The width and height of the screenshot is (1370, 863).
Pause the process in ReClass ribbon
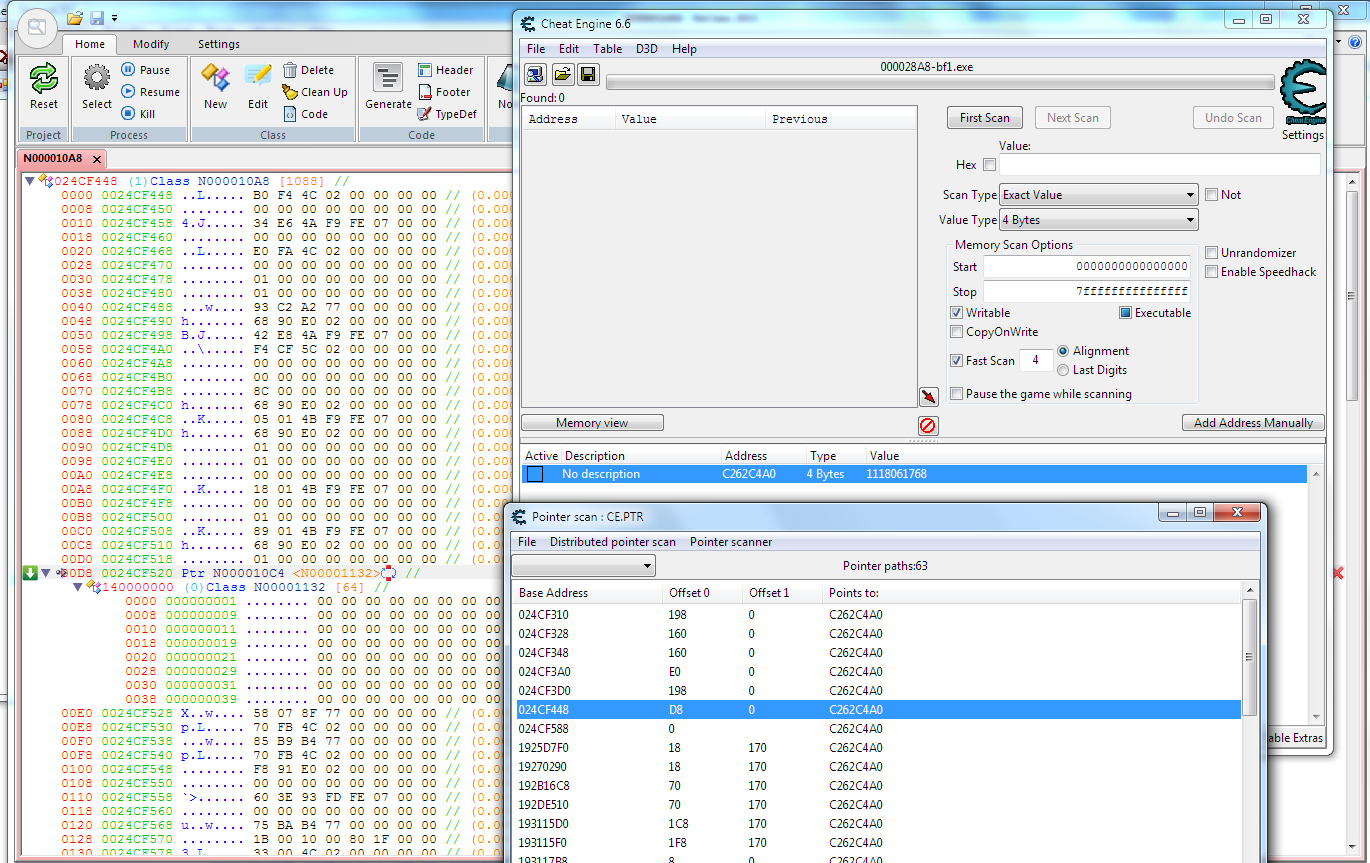coord(146,70)
